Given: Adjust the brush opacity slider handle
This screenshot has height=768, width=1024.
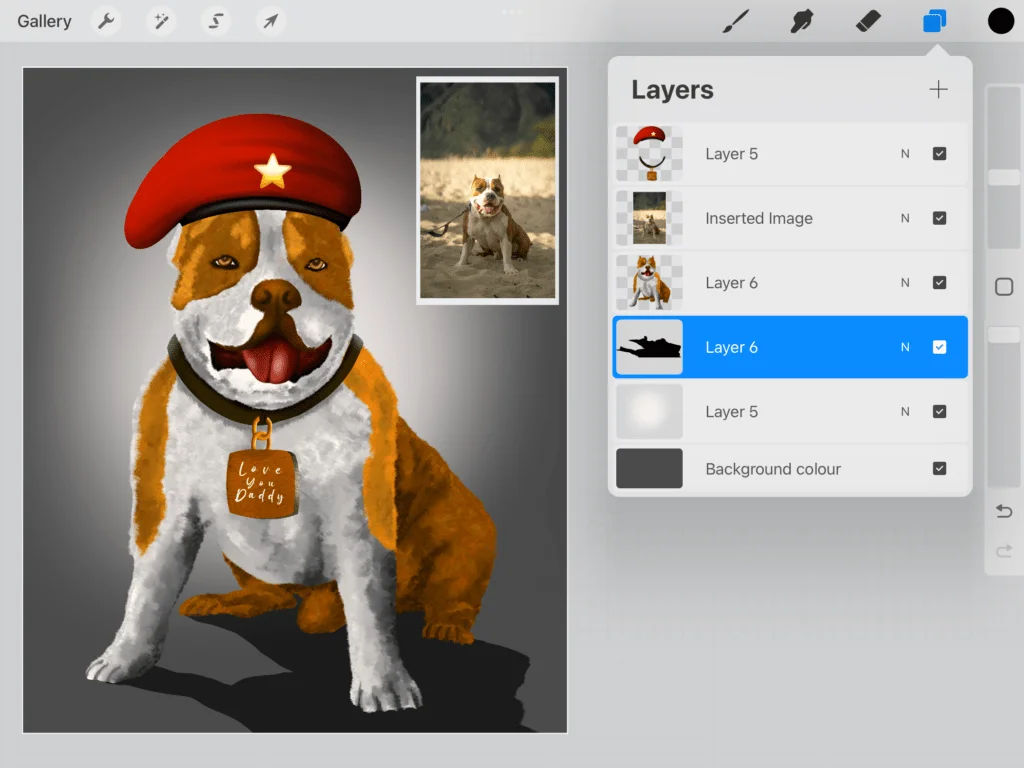Looking at the screenshot, I should 1004,334.
